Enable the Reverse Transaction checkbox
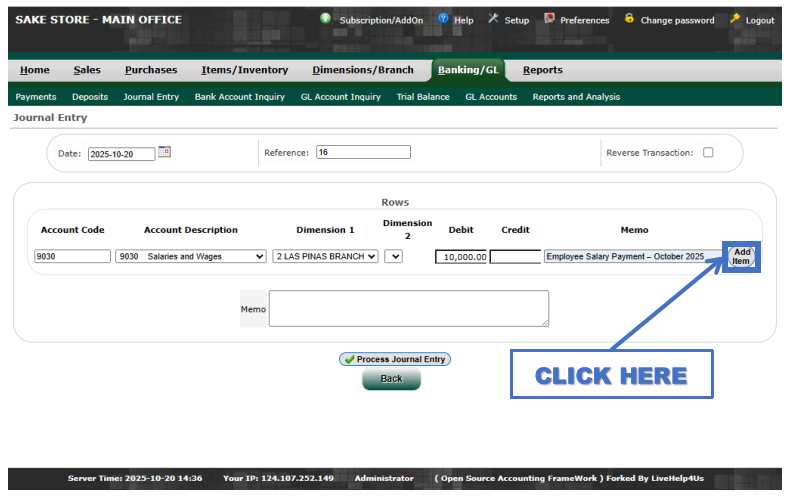The height and width of the screenshot is (497, 792). [x=708, y=153]
